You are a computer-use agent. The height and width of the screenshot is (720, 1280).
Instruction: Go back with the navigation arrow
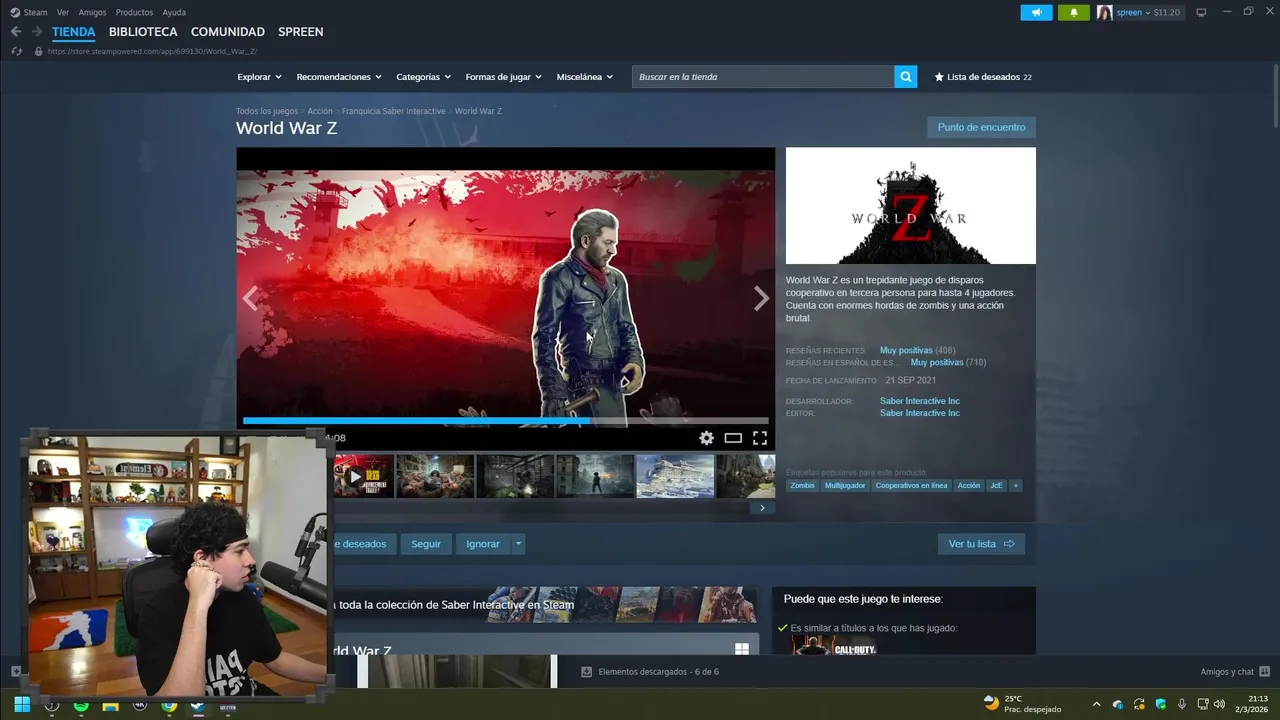click(15, 32)
